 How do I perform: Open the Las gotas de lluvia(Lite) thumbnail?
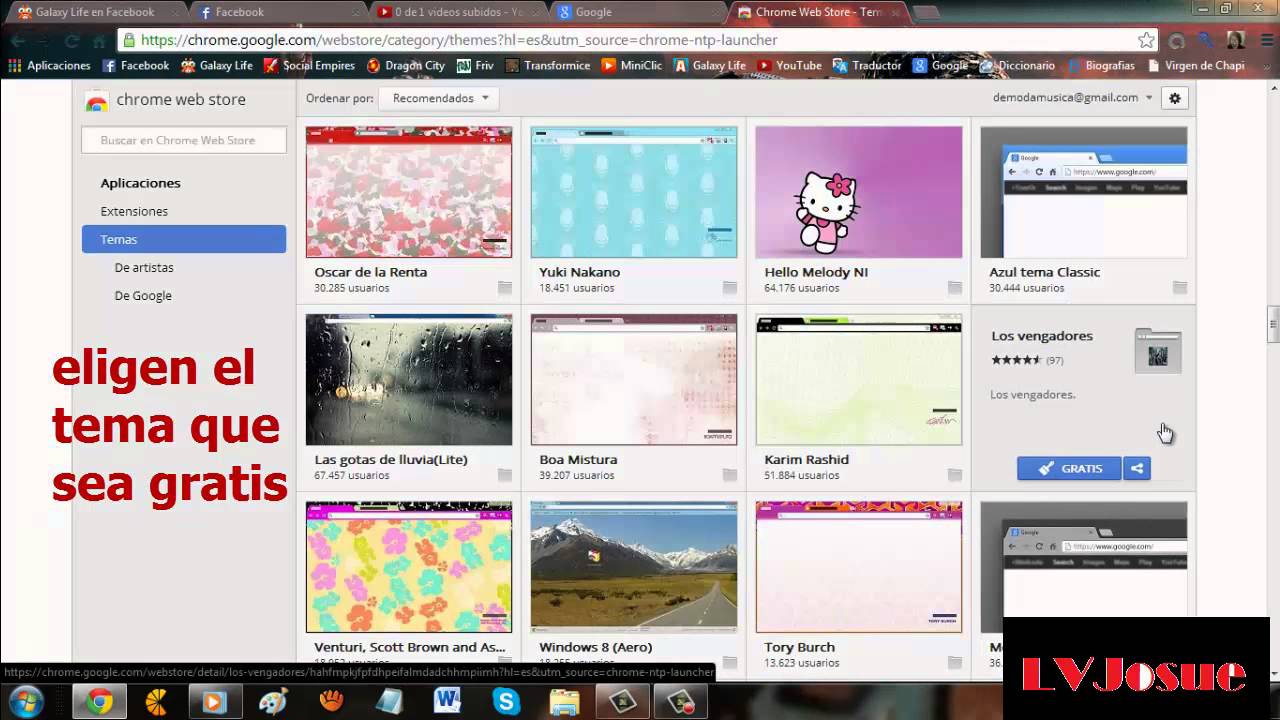(409, 380)
